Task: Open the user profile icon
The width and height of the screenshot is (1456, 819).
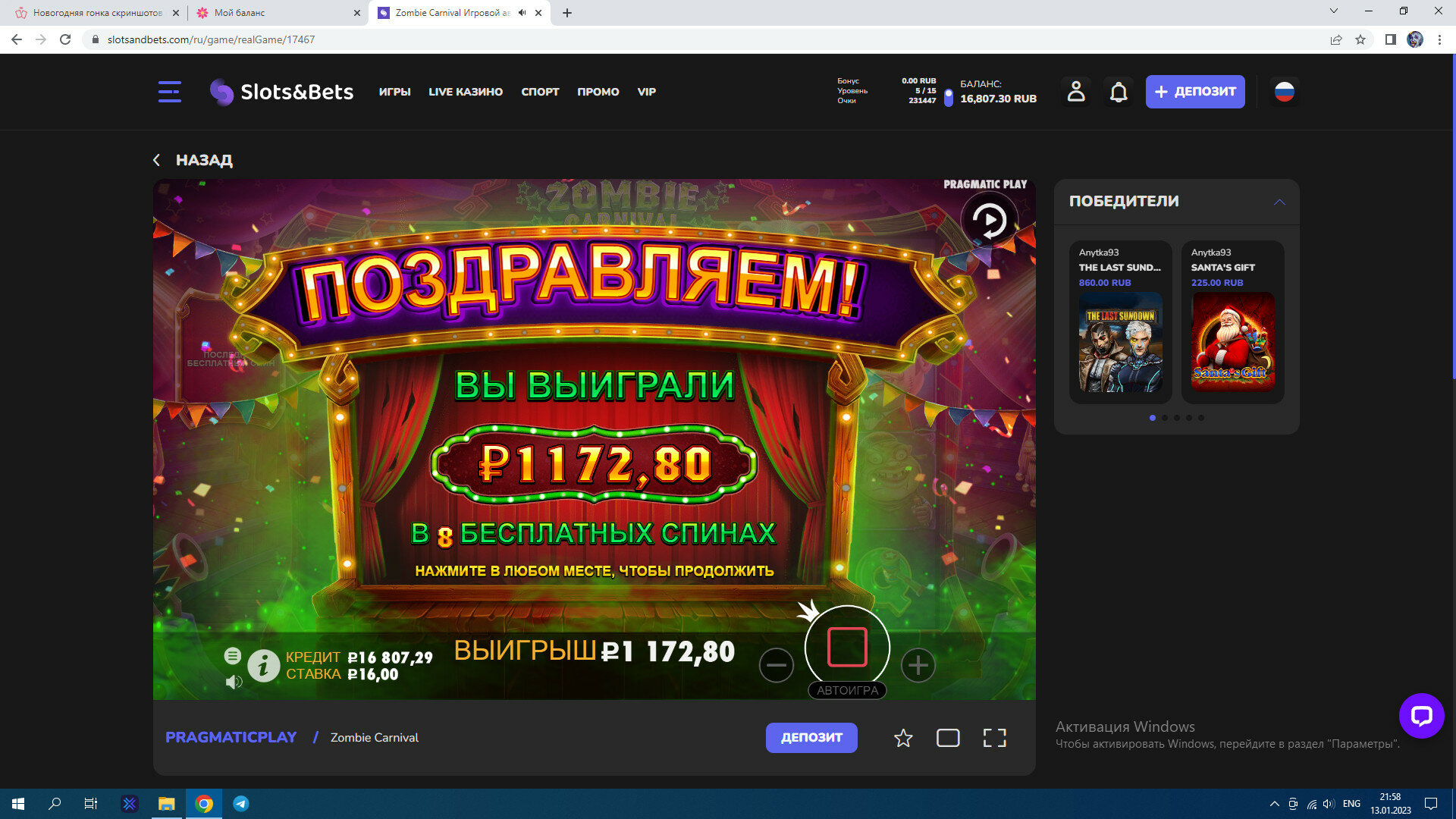Action: [x=1075, y=92]
